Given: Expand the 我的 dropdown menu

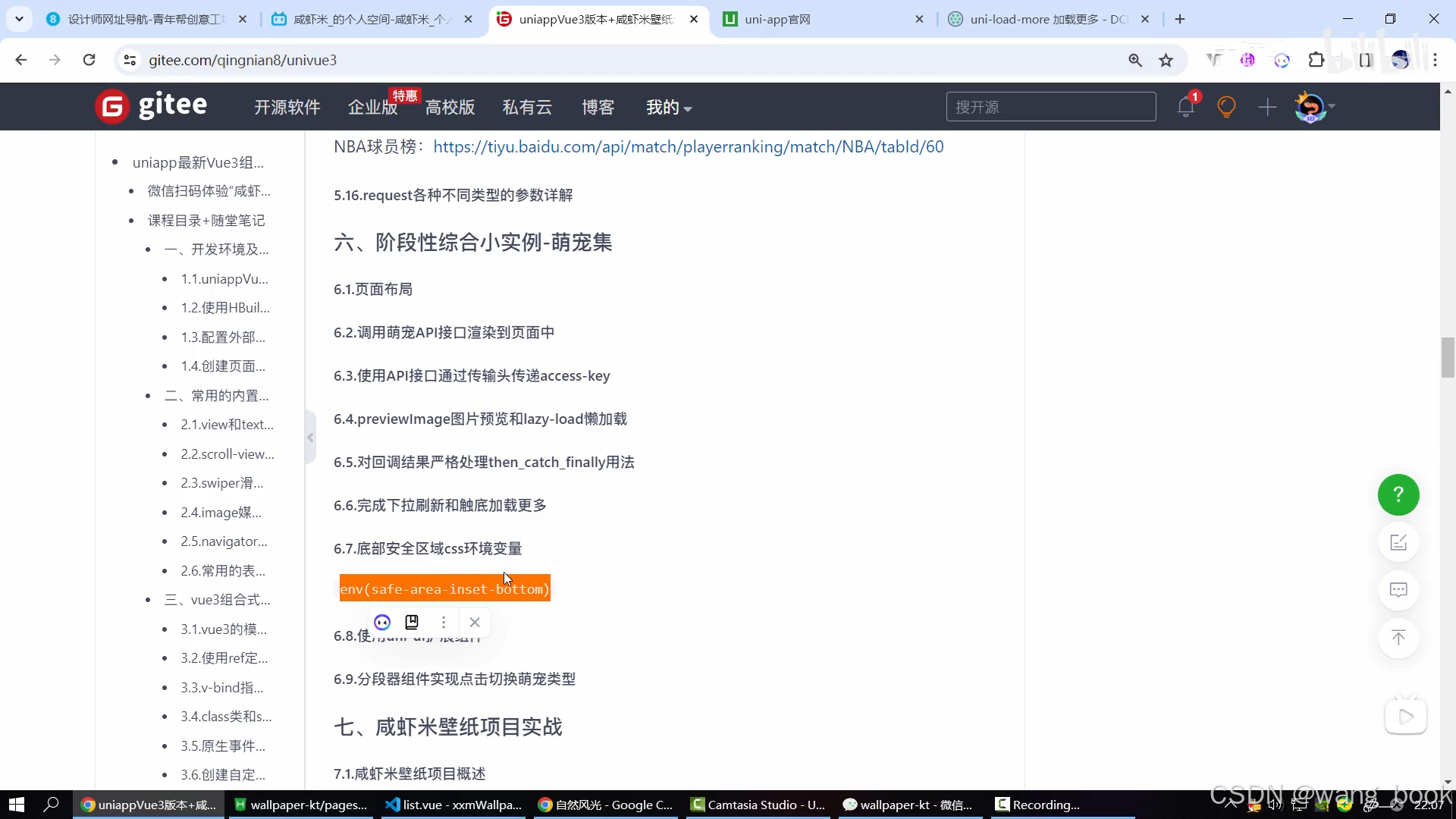Looking at the screenshot, I should pos(669,108).
